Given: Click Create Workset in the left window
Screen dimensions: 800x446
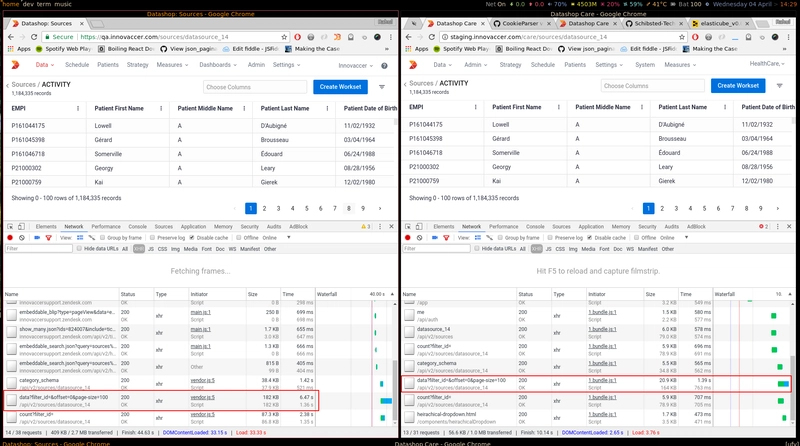Looking at the screenshot, I should pyautogui.click(x=340, y=87).
